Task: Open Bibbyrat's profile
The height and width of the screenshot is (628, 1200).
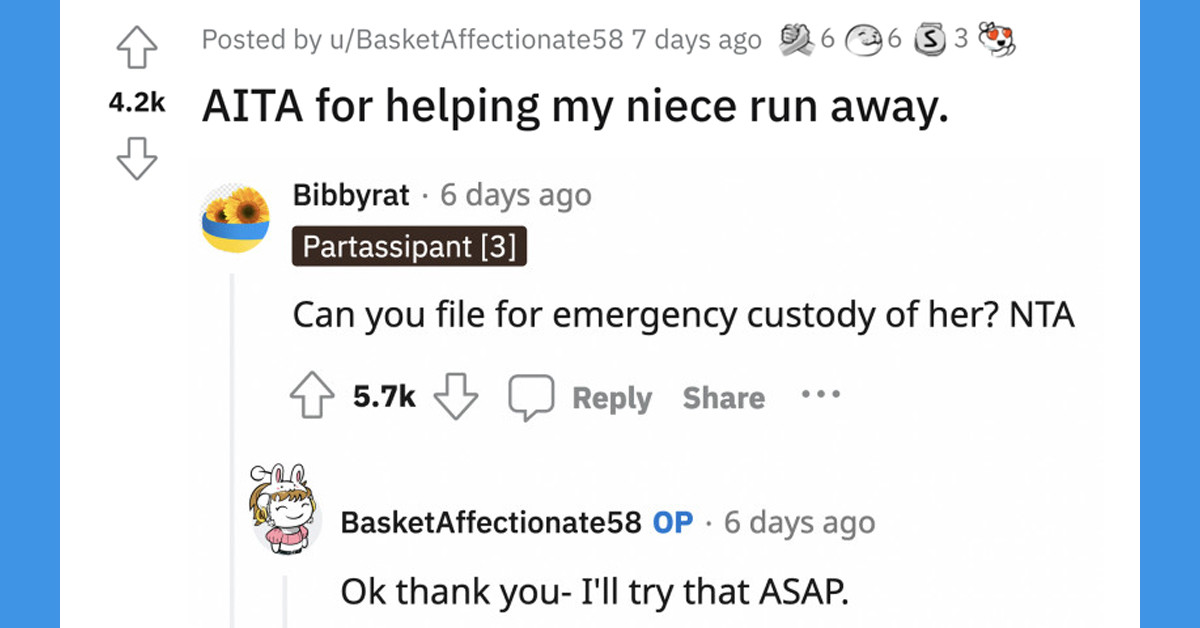Action: click(352, 195)
